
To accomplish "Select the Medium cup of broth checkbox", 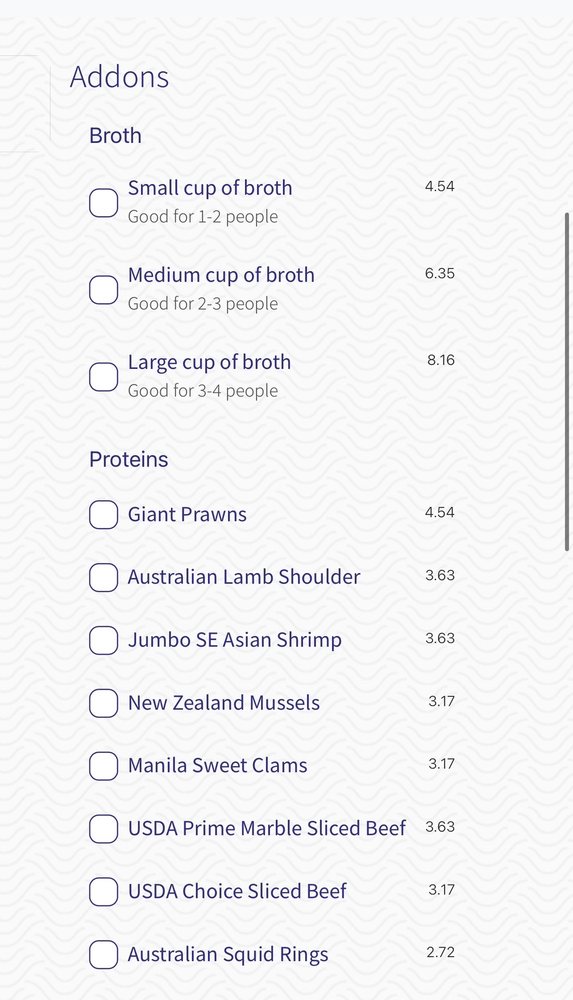I will 103,290.
